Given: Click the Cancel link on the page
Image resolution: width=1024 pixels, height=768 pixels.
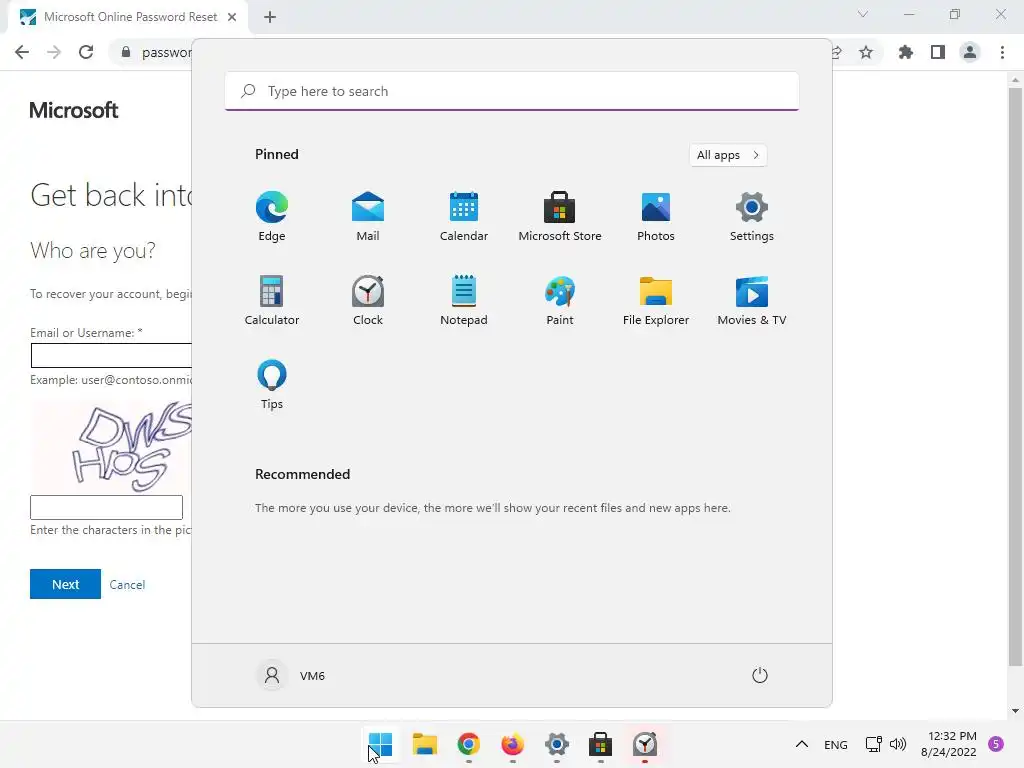Looking at the screenshot, I should coord(127,584).
